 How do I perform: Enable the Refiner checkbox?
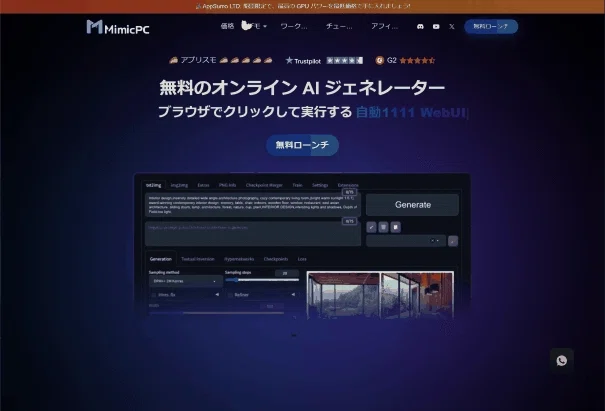(x=230, y=295)
